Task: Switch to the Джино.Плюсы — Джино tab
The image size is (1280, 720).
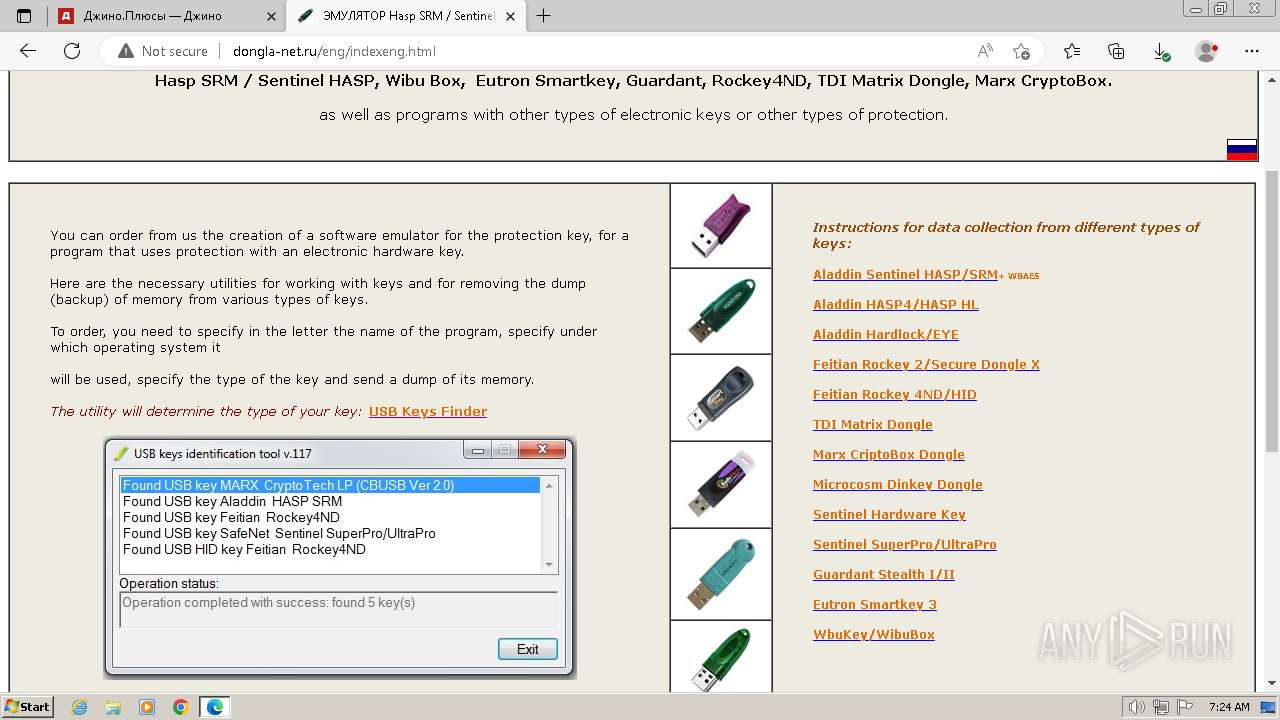Action: click(x=167, y=16)
